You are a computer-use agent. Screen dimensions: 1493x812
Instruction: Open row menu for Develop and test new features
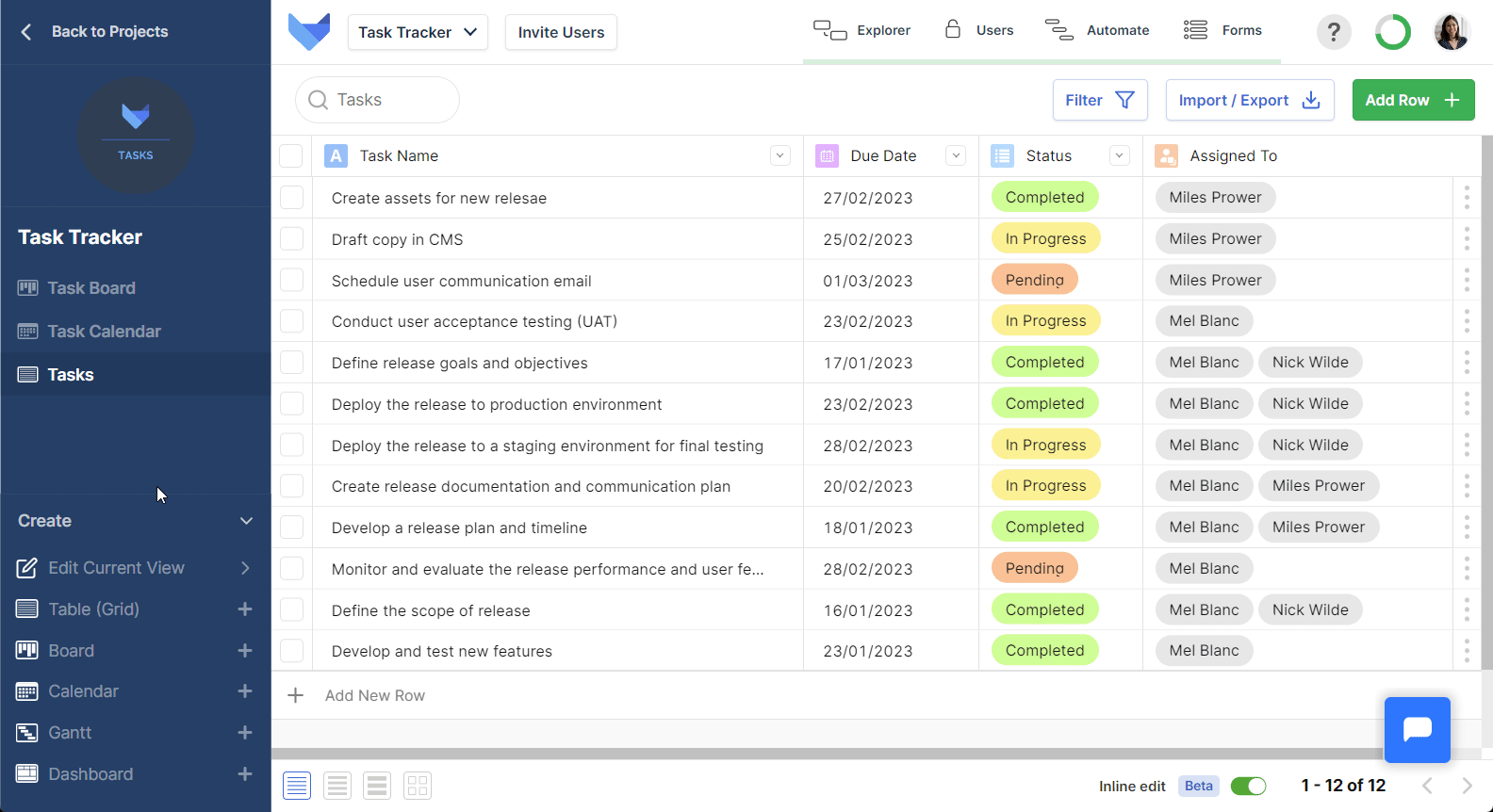coord(1467,651)
